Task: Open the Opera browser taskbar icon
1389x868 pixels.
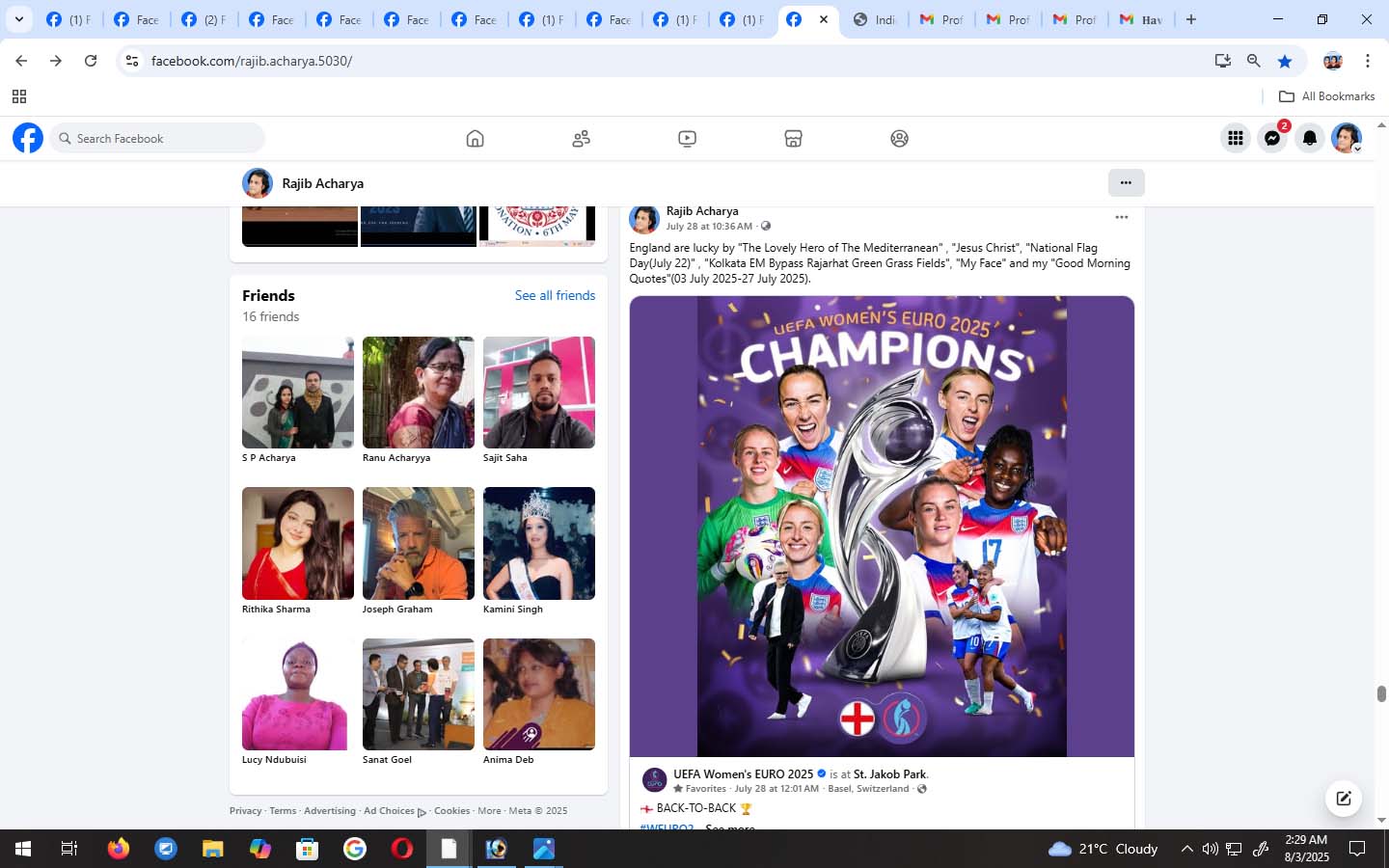Action: pos(402,849)
